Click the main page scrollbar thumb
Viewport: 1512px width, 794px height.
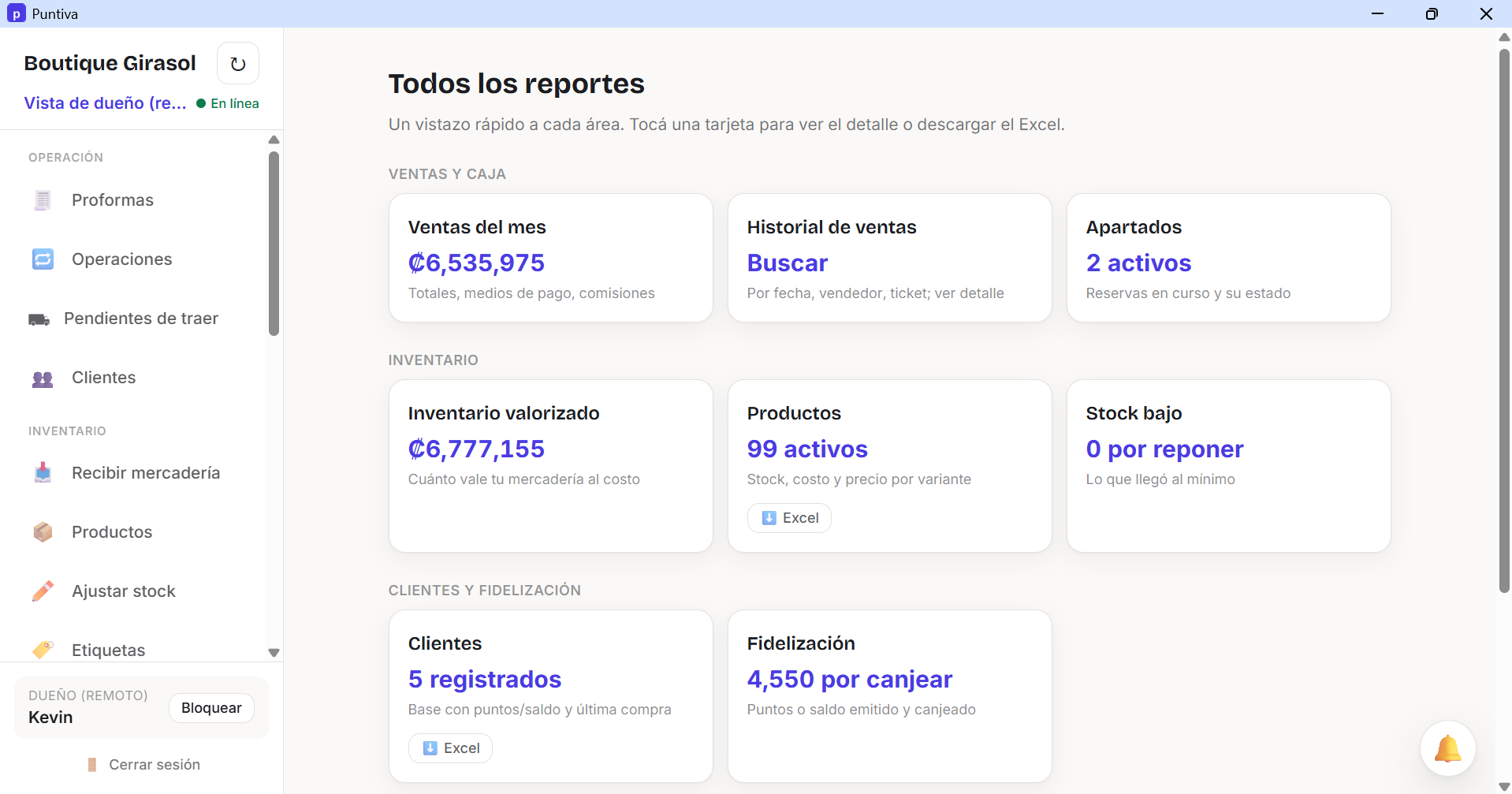point(1504,320)
